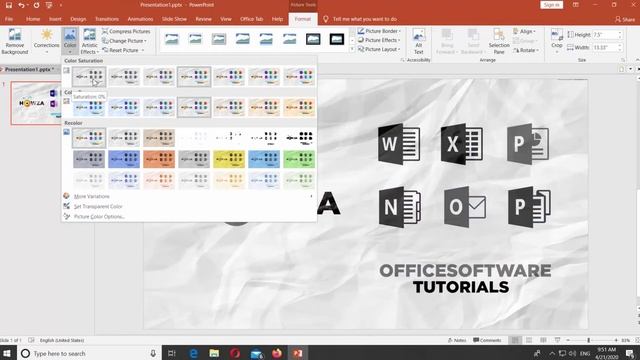
Task: Select the Crop tool
Action: coord(557,39)
